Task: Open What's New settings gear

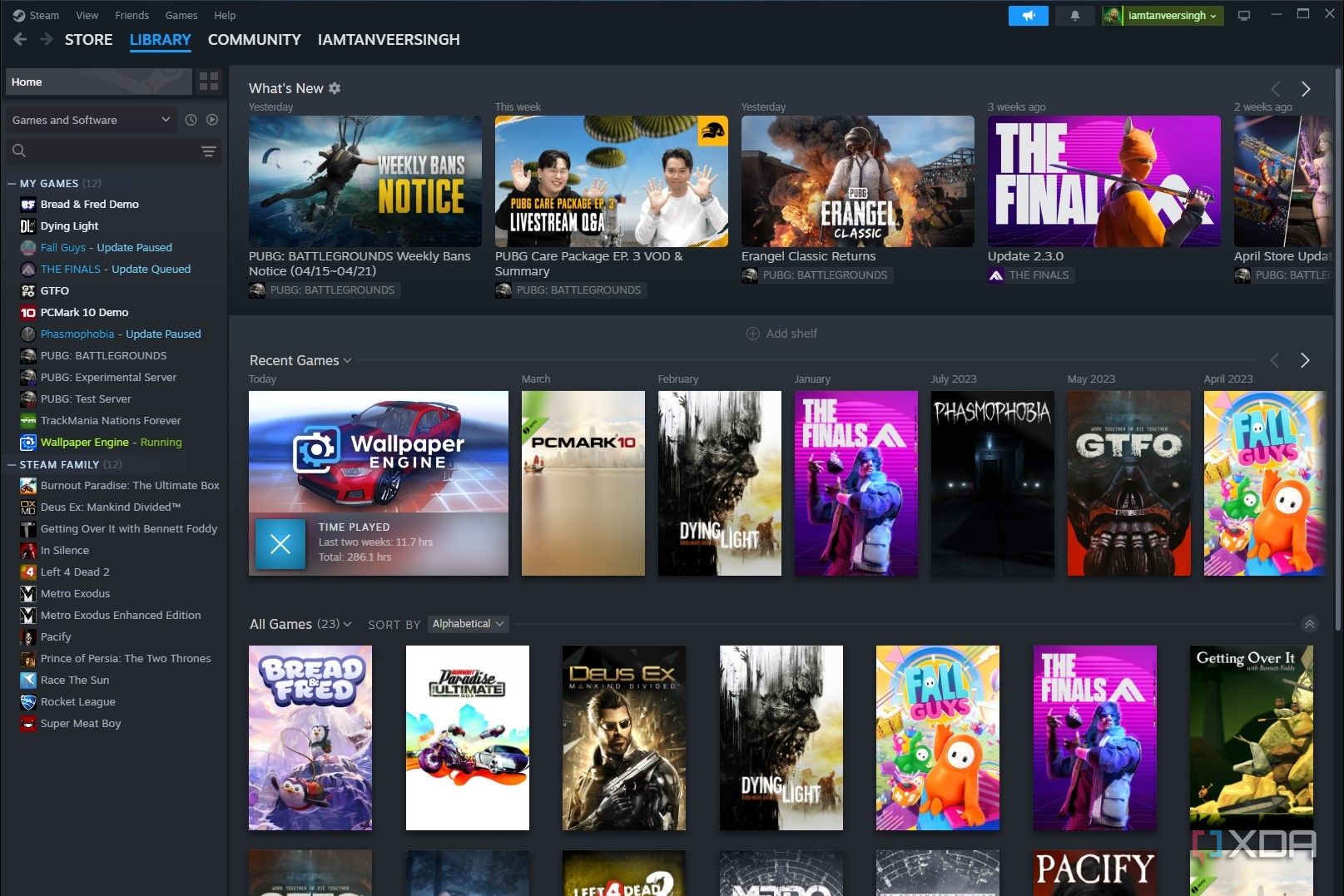Action: point(335,88)
